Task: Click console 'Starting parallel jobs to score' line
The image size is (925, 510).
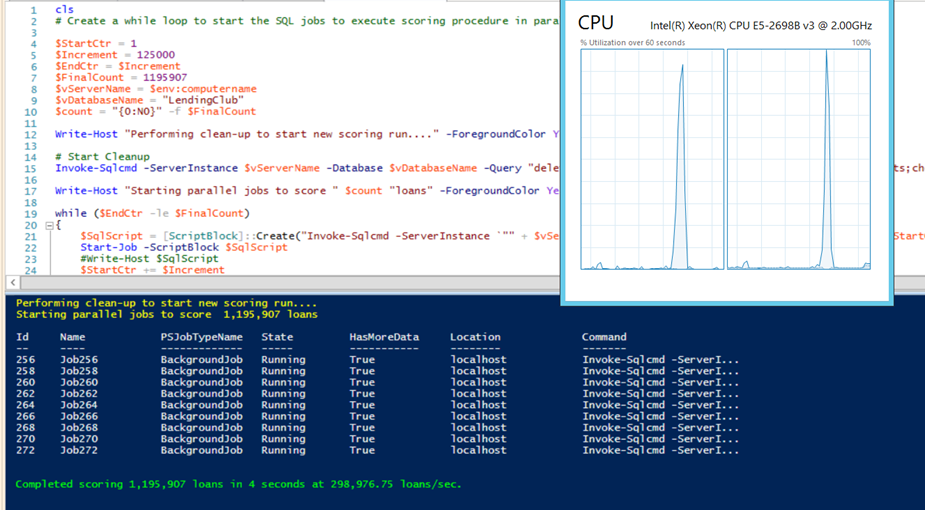Action: 166,314
